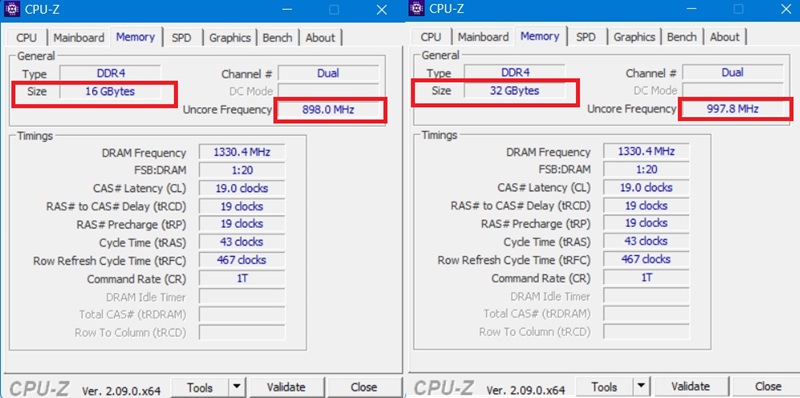Select the Memory tab in left window
This screenshot has height=398, width=800.
point(135,37)
